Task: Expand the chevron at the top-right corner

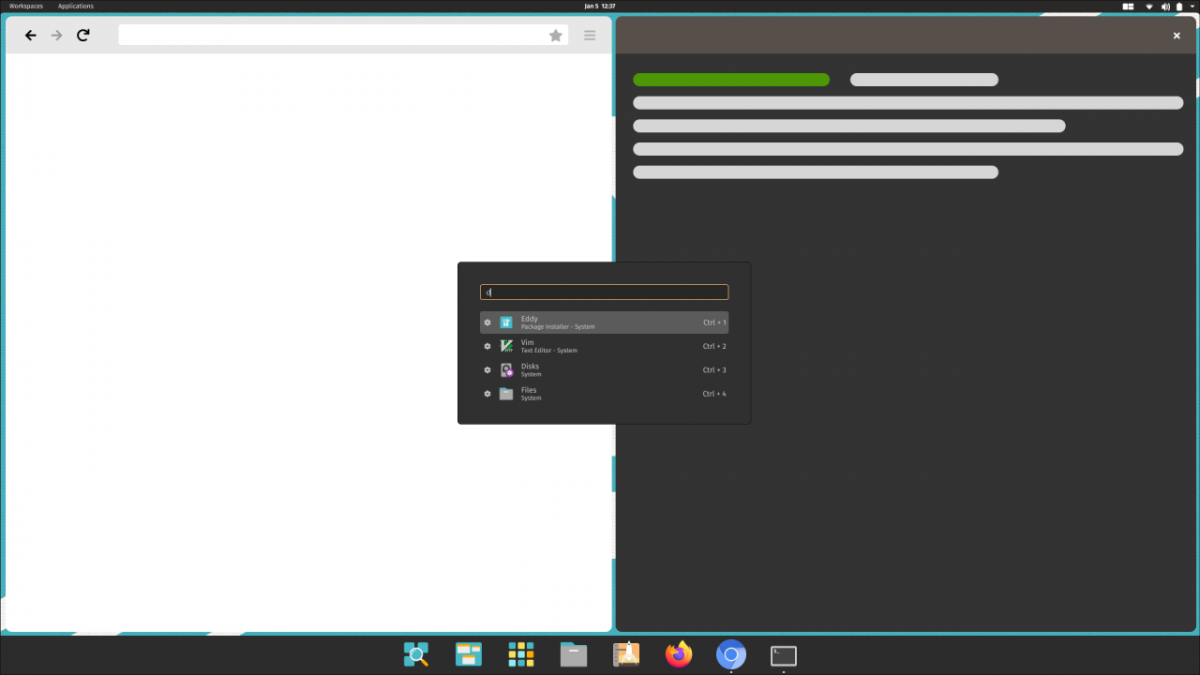Action: [x=1192, y=6]
